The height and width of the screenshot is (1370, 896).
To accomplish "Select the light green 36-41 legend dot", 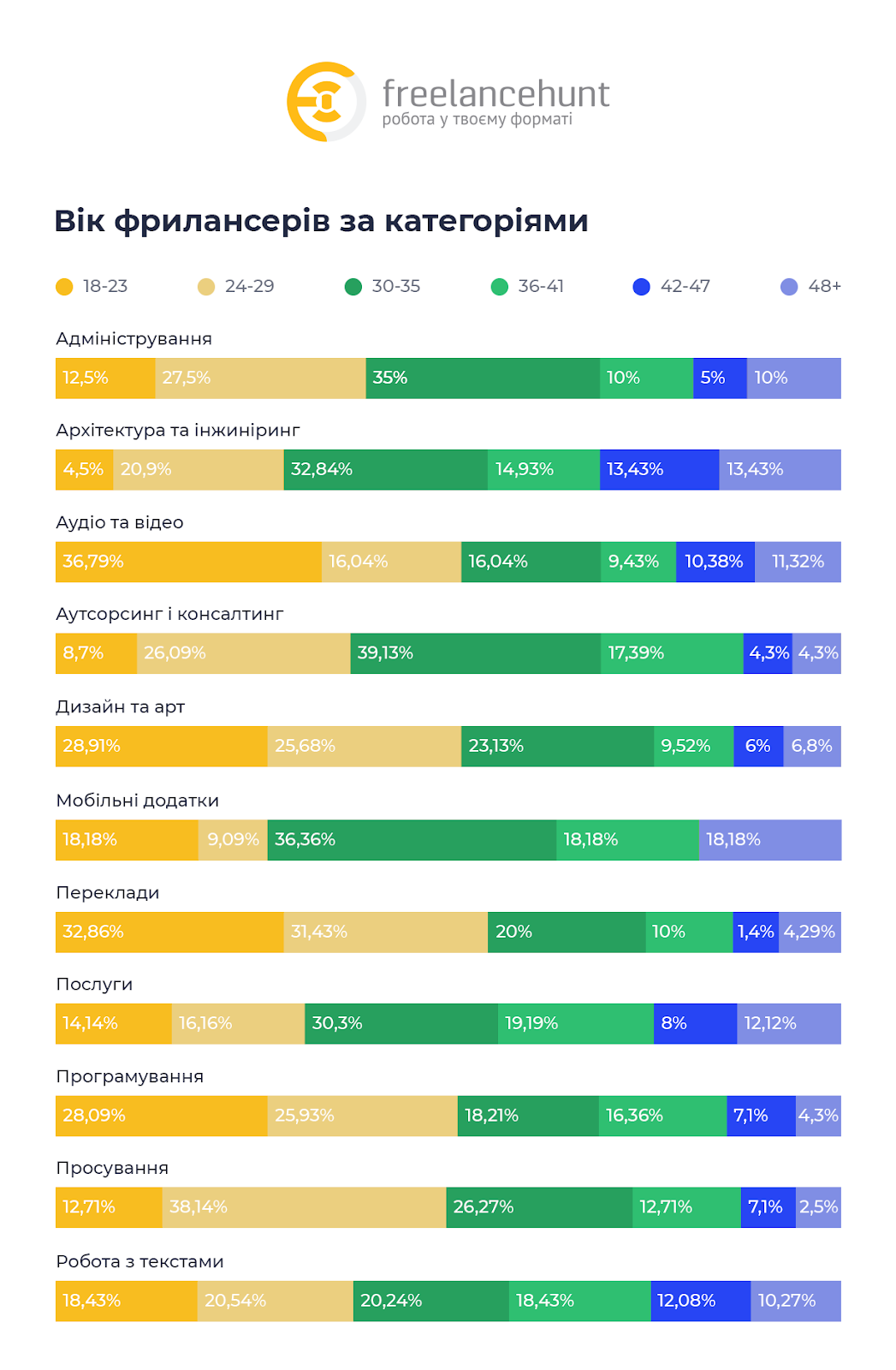I will 500,287.
